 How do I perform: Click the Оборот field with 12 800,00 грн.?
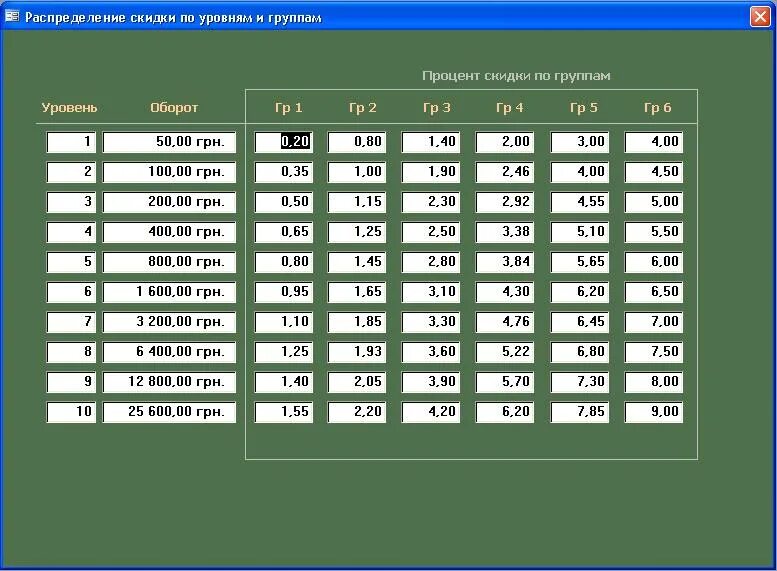pyautogui.click(x=169, y=382)
